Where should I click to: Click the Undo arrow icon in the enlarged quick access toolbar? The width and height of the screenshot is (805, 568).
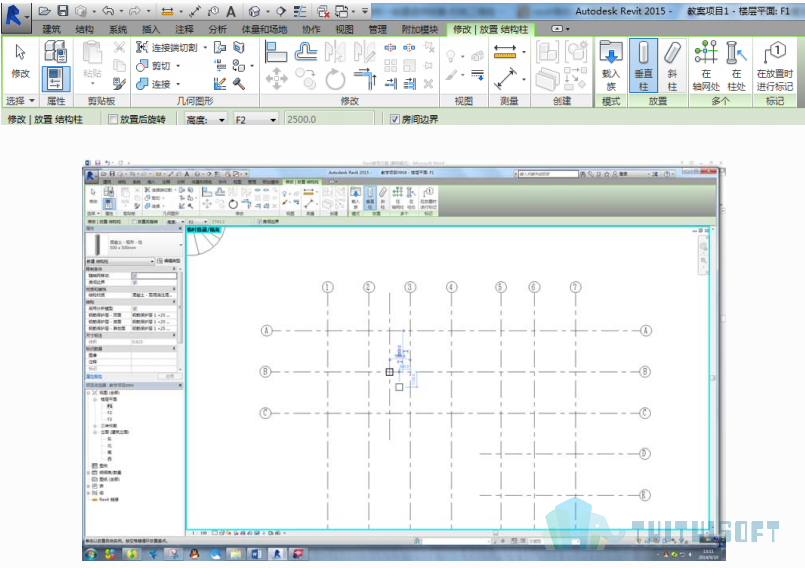(x=108, y=11)
